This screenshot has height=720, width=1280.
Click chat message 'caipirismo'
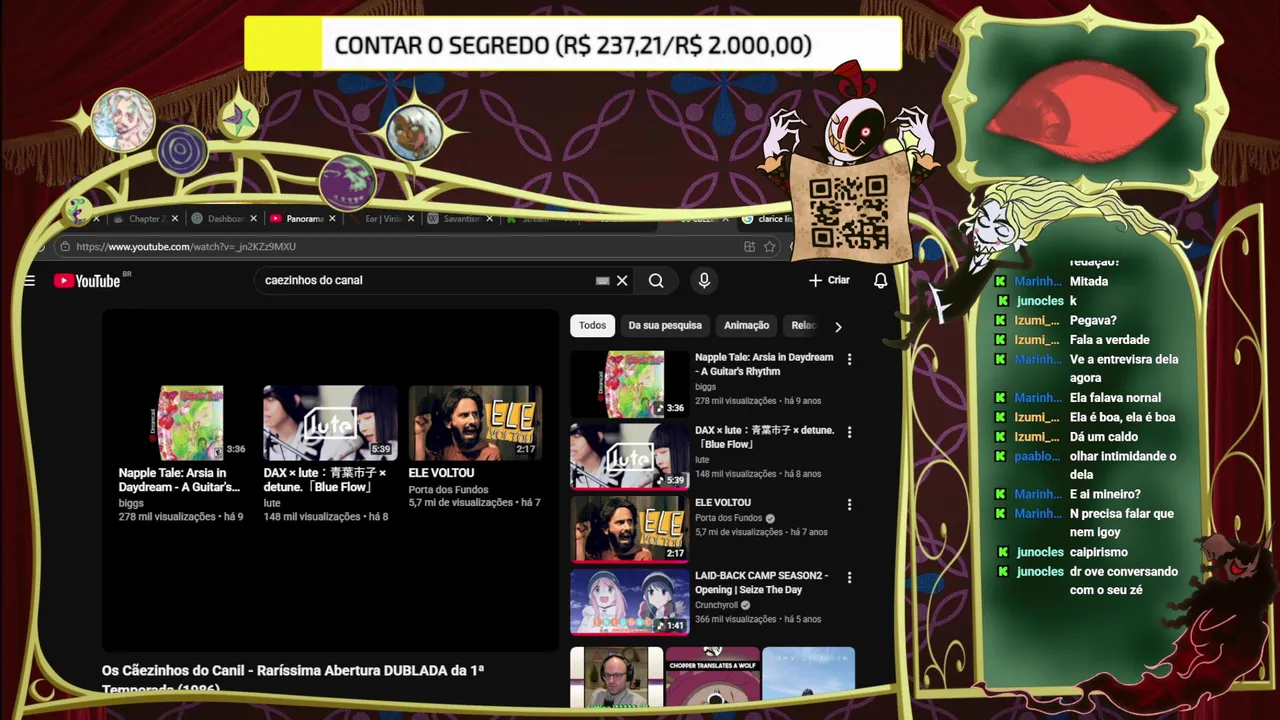pyautogui.click(x=1098, y=552)
